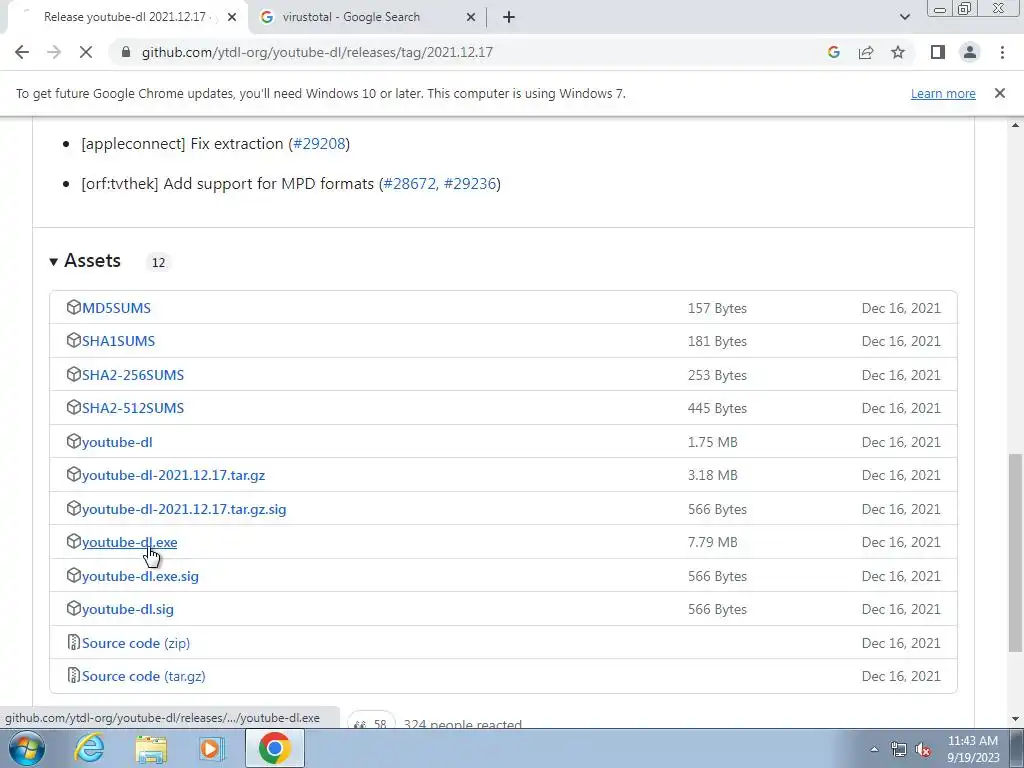This screenshot has width=1024, height=768.
Task: View site information via the padlock icon
Action: click(x=126, y=52)
